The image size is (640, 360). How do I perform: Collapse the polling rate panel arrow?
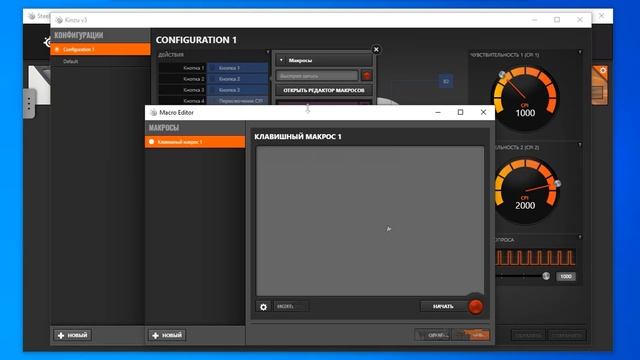580,237
